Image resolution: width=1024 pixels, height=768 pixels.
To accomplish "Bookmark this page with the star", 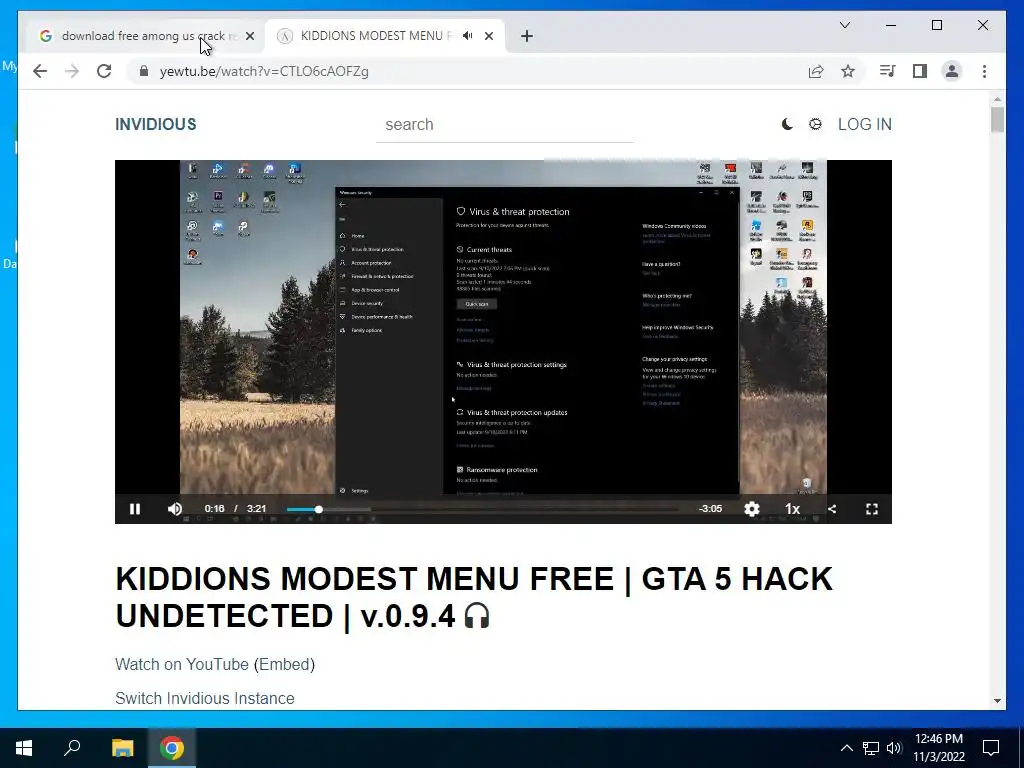I will point(848,71).
